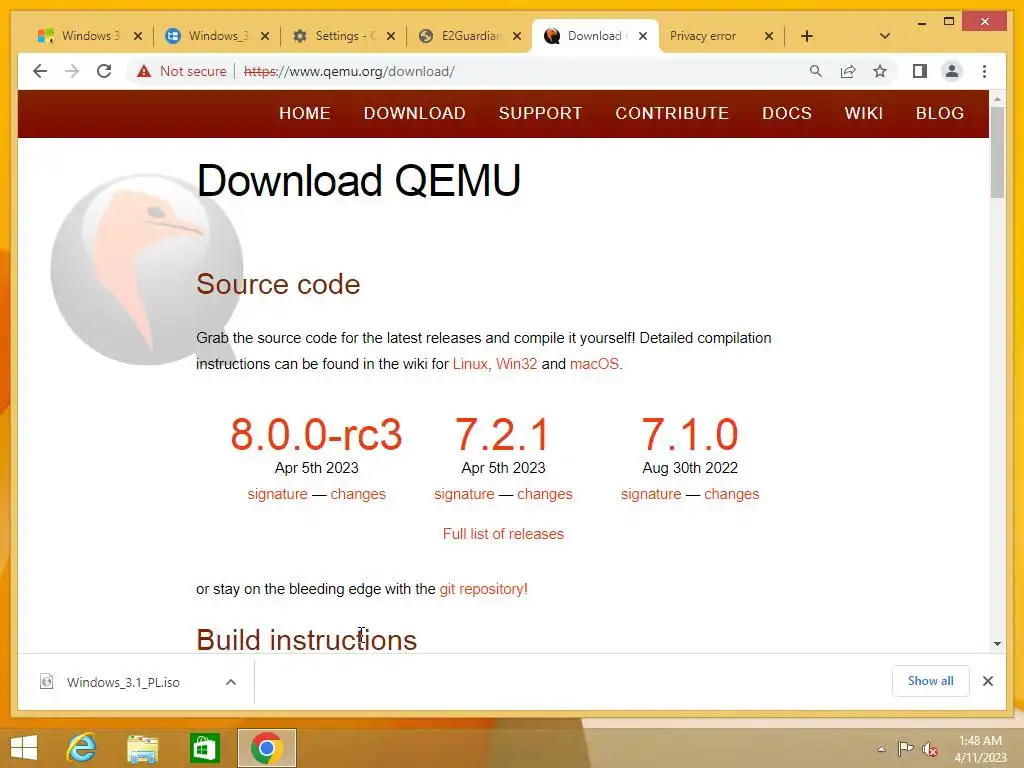
Task: Click the Chrome taskbar icon
Action: pos(266,748)
